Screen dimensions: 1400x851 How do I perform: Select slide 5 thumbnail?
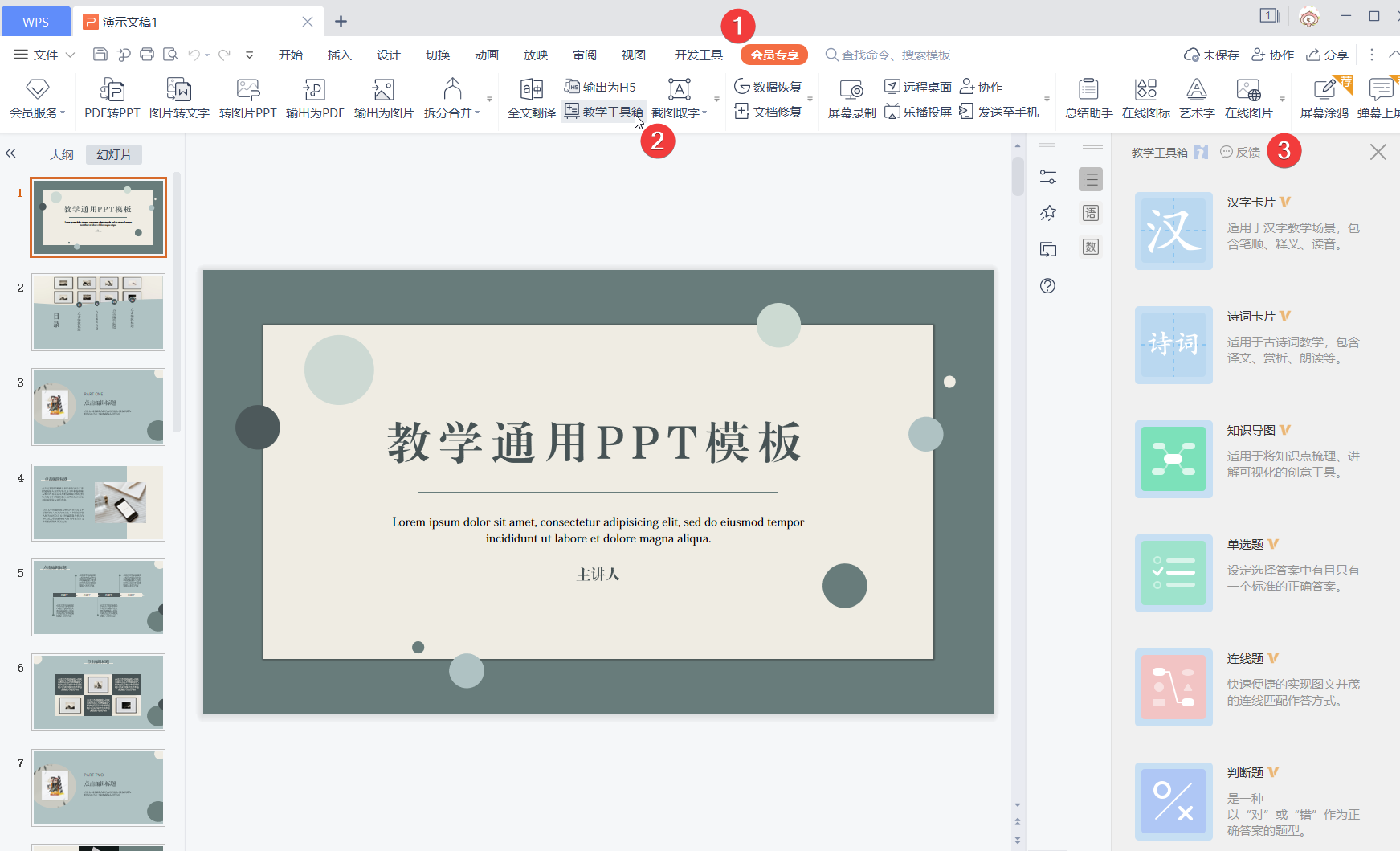[98, 597]
